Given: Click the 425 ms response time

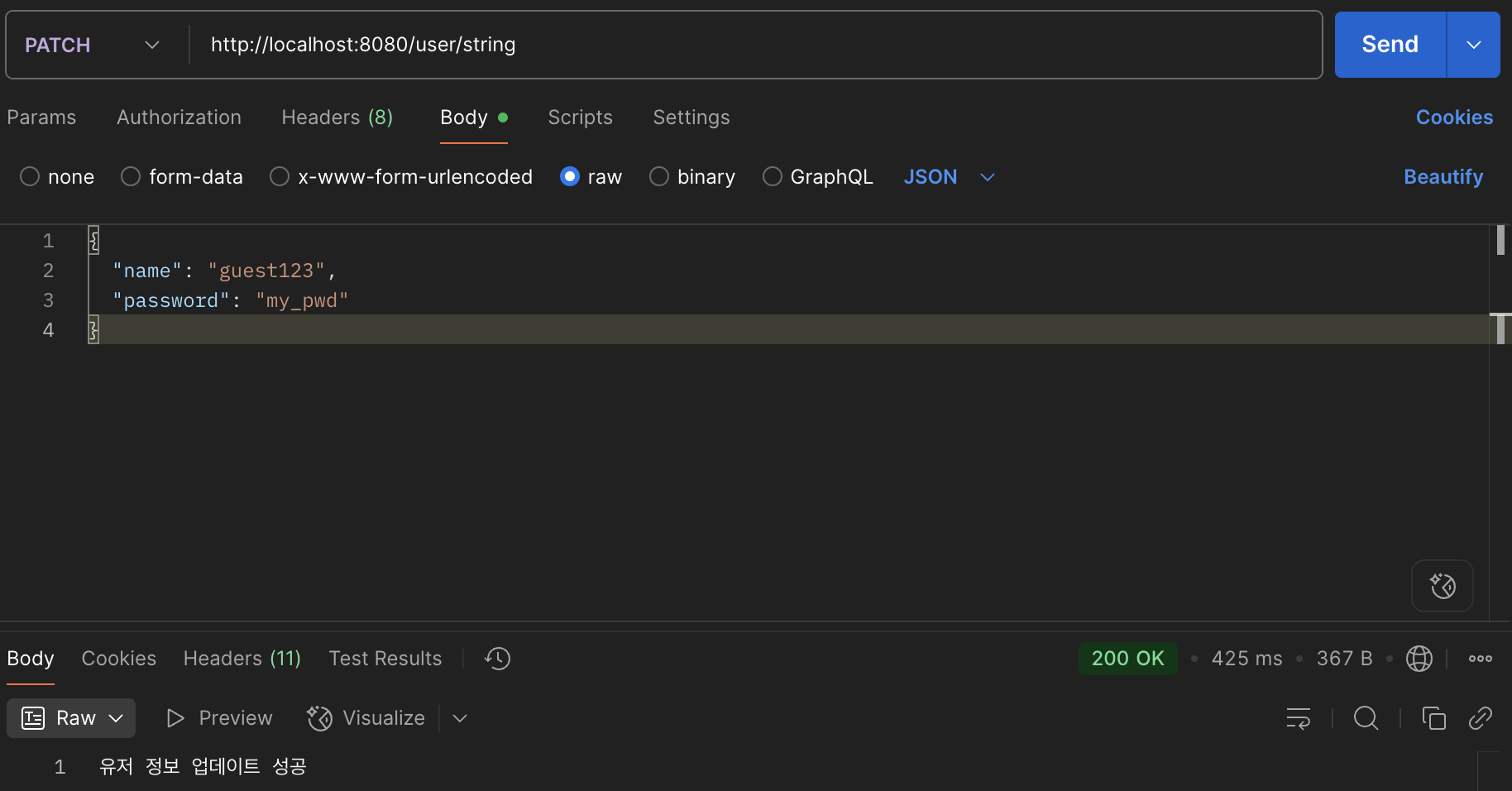Looking at the screenshot, I should tap(1246, 659).
